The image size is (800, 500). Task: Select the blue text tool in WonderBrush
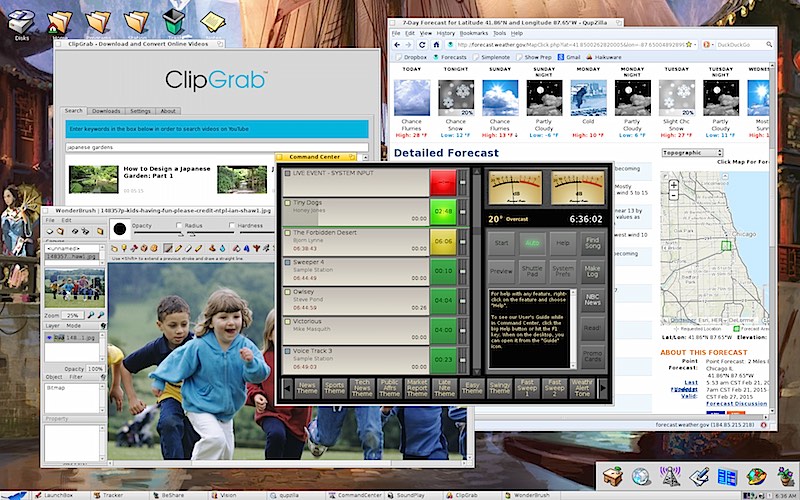(246, 248)
